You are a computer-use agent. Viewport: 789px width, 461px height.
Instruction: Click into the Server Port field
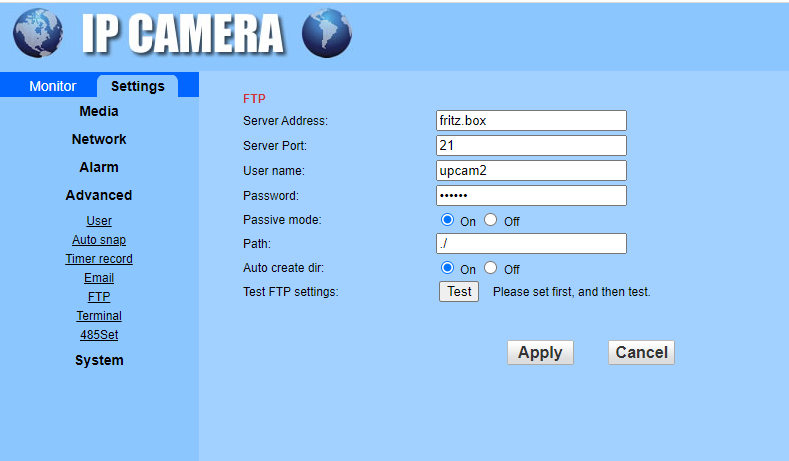531,145
